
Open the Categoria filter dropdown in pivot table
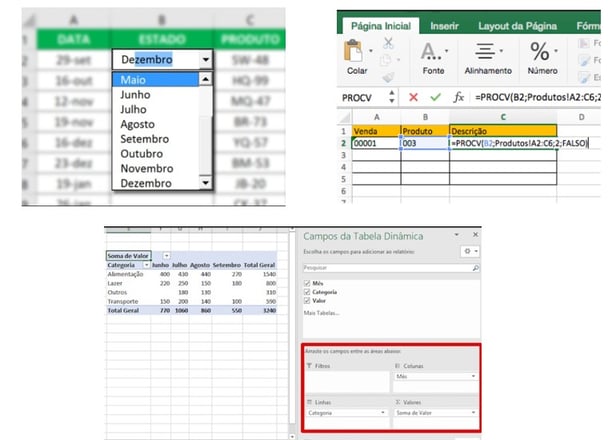[x=146, y=265]
